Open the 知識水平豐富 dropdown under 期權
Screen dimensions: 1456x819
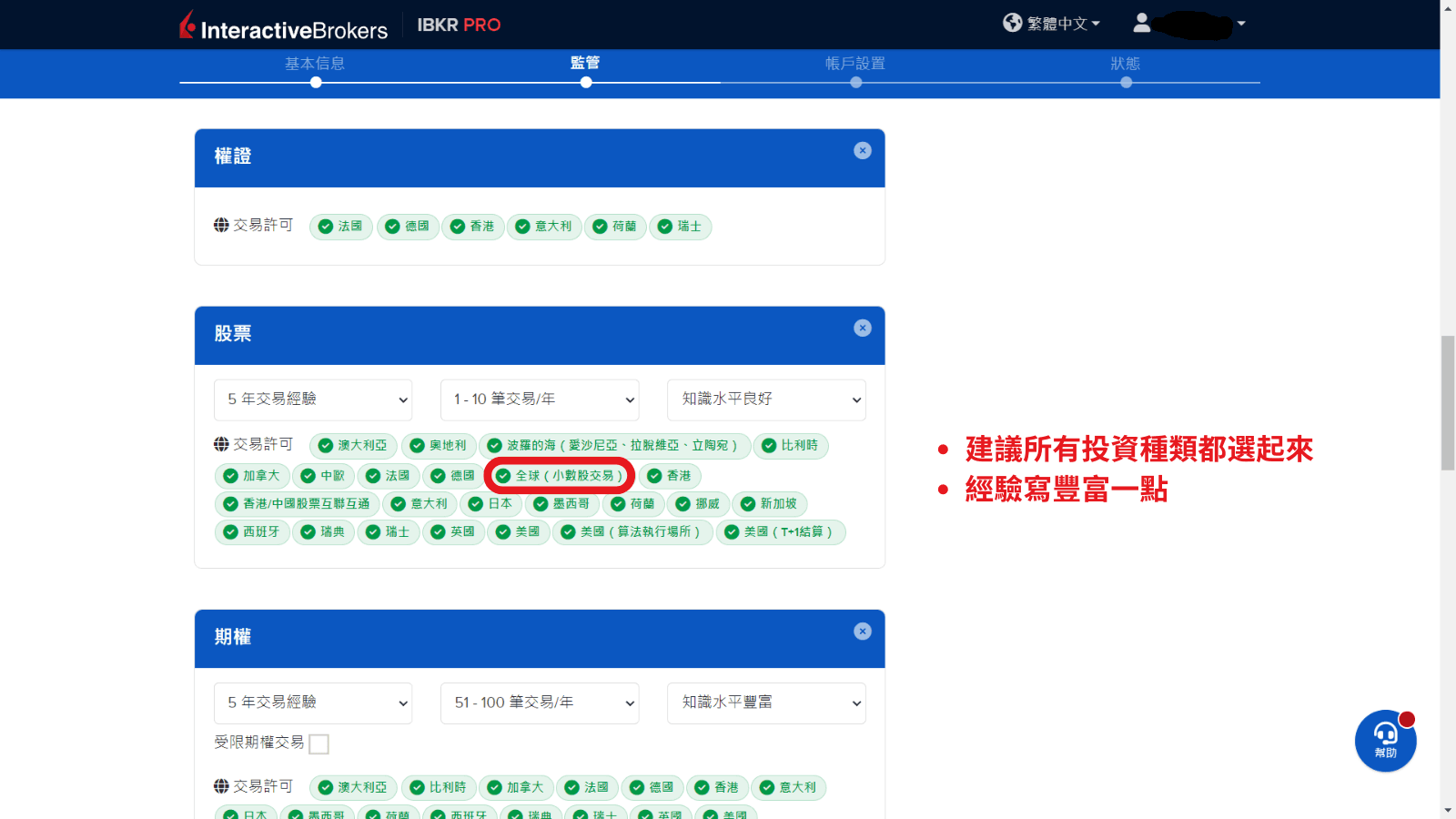(x=765, y=703)
